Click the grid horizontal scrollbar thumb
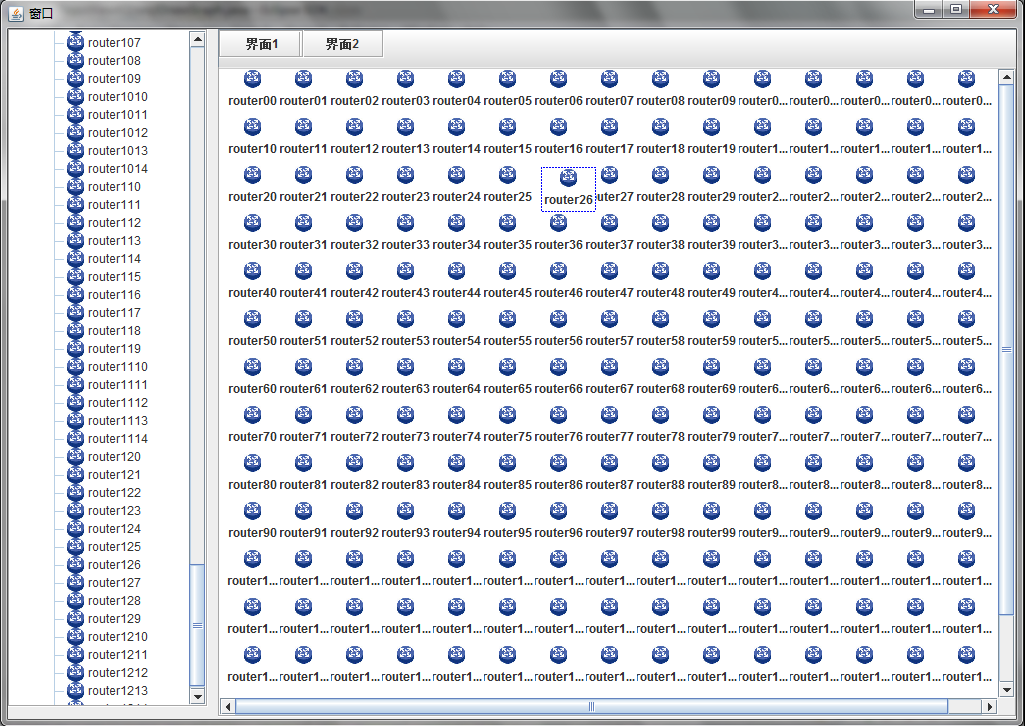Viewport: 1025px width, 726px height. tap(592, 706)
